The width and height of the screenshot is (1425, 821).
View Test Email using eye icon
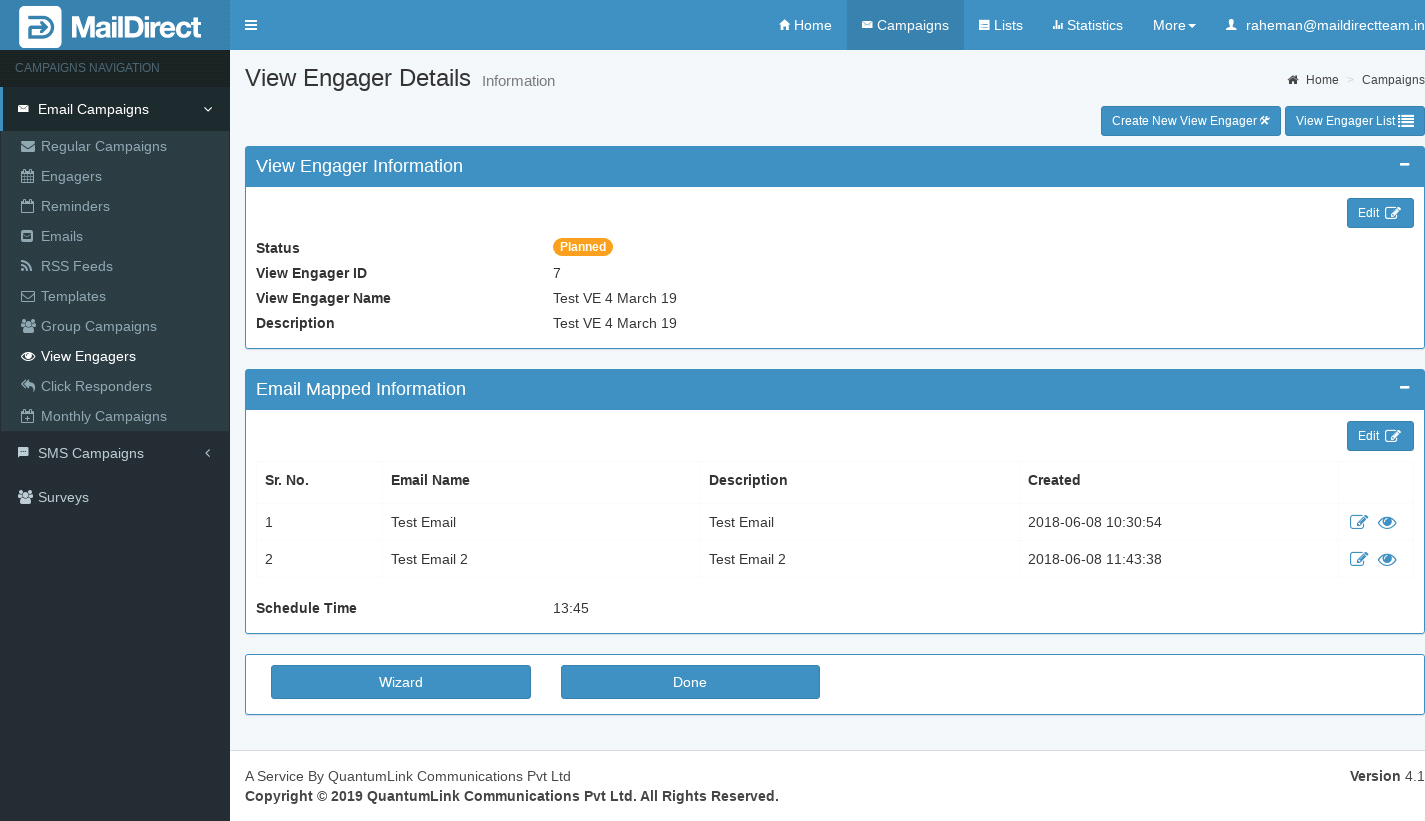point(1387,522)
